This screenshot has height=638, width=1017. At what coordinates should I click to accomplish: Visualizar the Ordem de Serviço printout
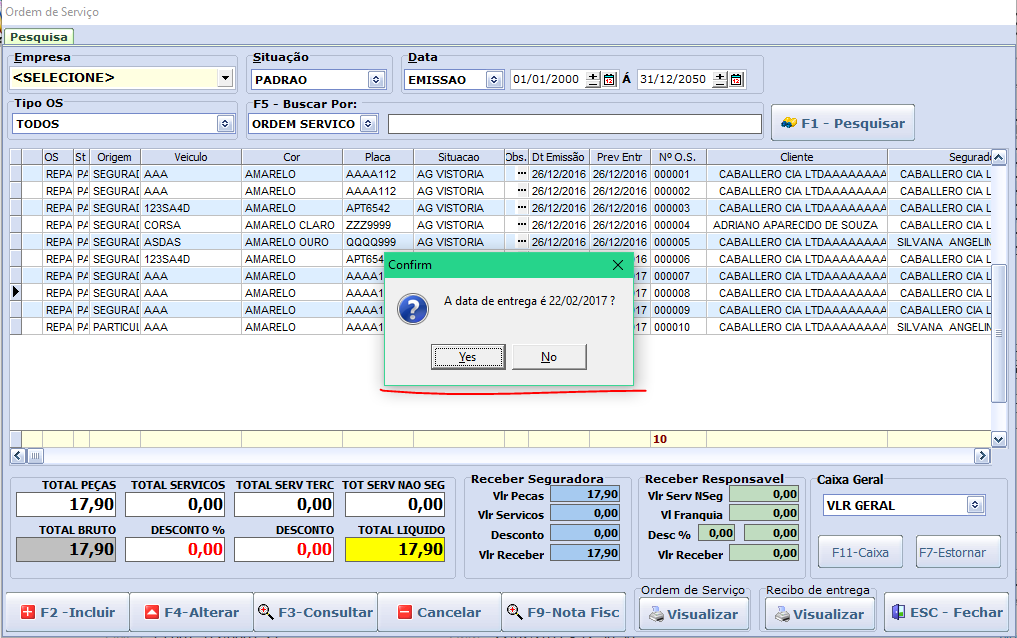coord(694,614)
